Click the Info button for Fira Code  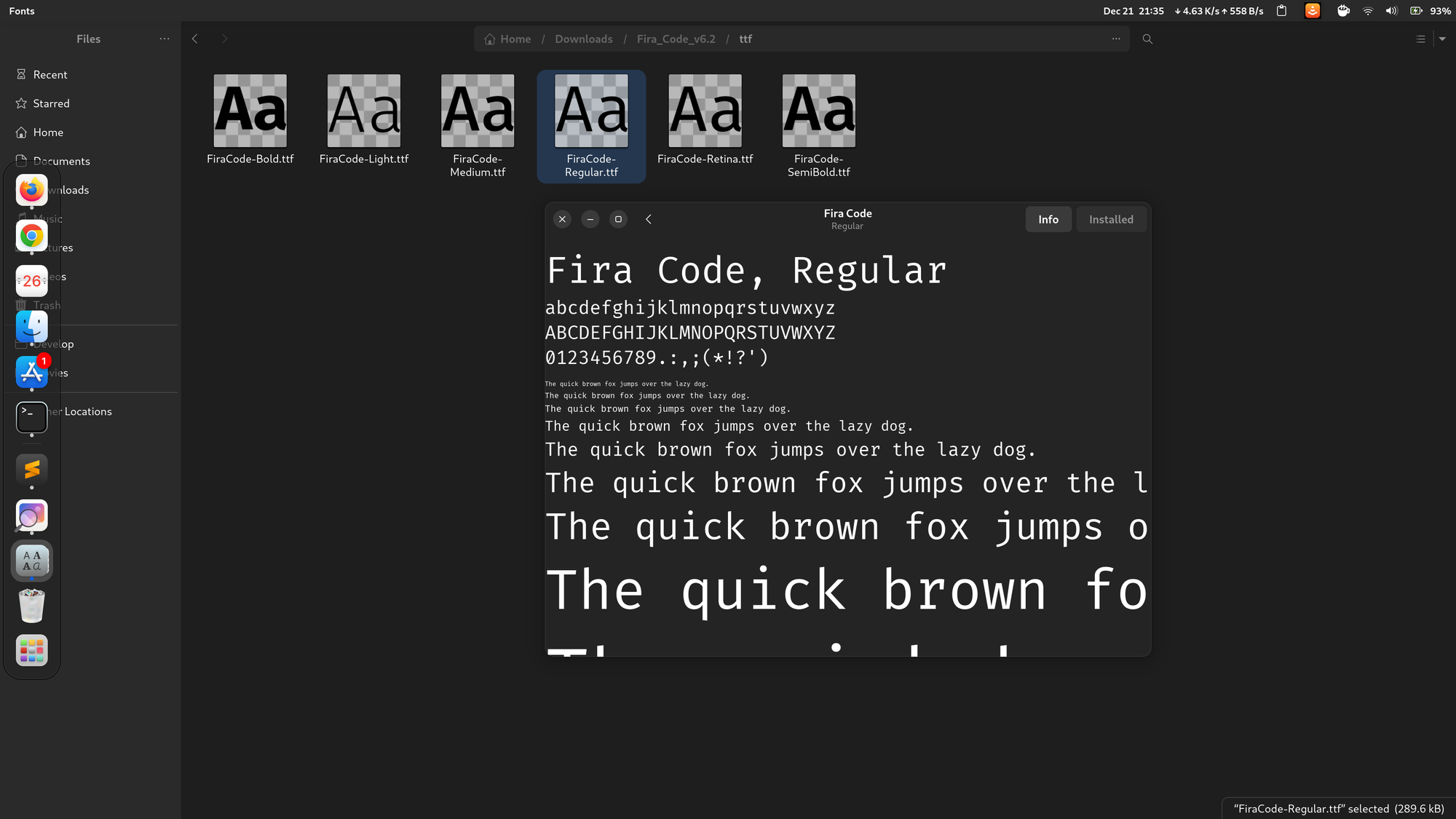[x=1048, y=219]
